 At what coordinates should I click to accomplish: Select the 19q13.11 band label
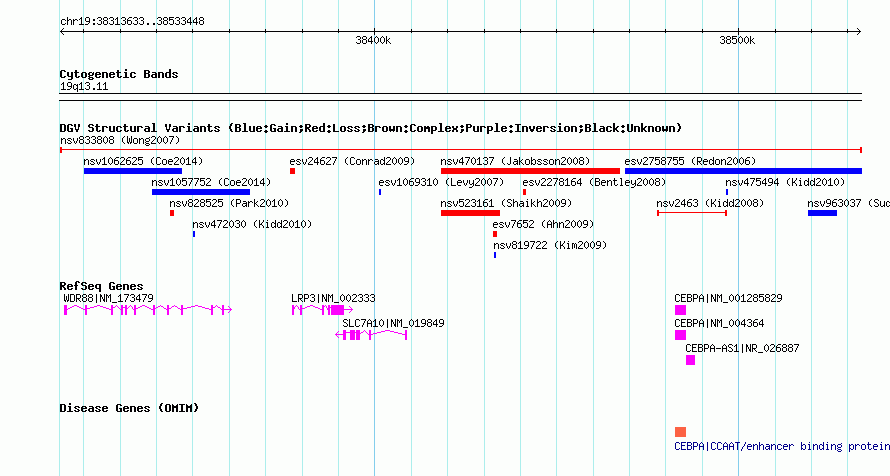coord(83,86)
